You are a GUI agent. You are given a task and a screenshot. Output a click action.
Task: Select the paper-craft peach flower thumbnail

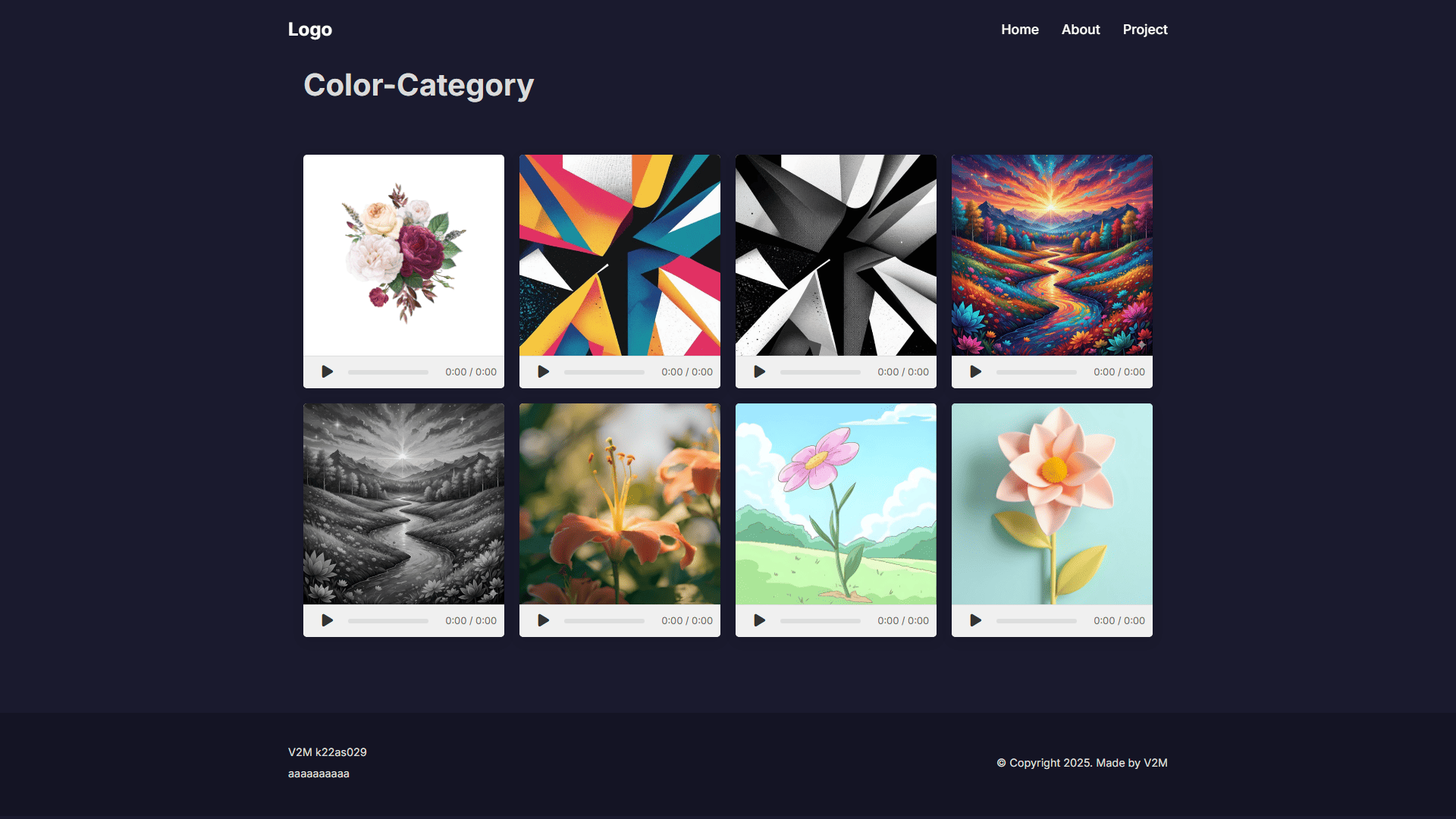point(1052,504)
